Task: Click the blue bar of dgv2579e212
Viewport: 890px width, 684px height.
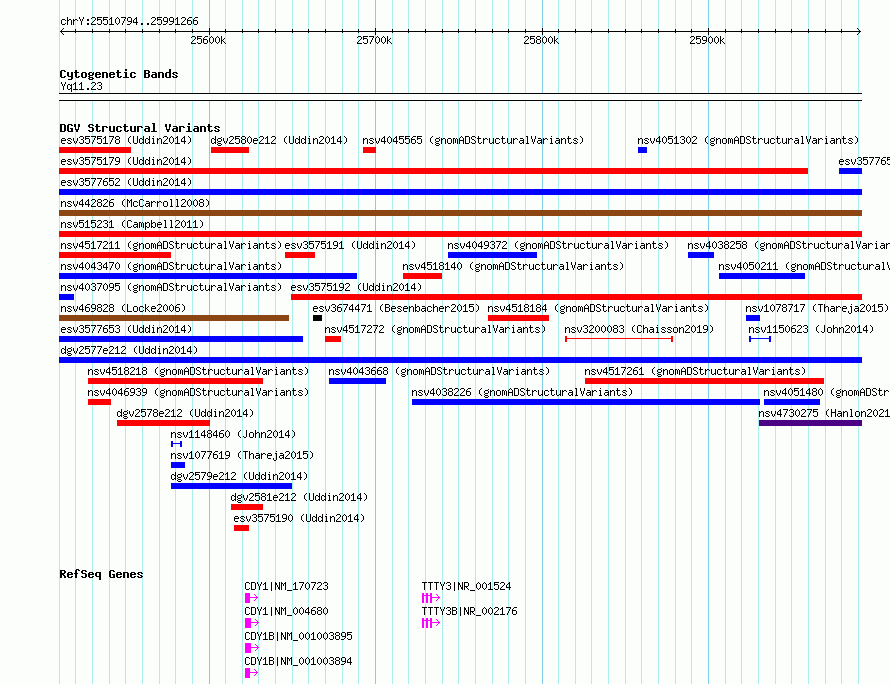Action: click(x=232, y=486)
